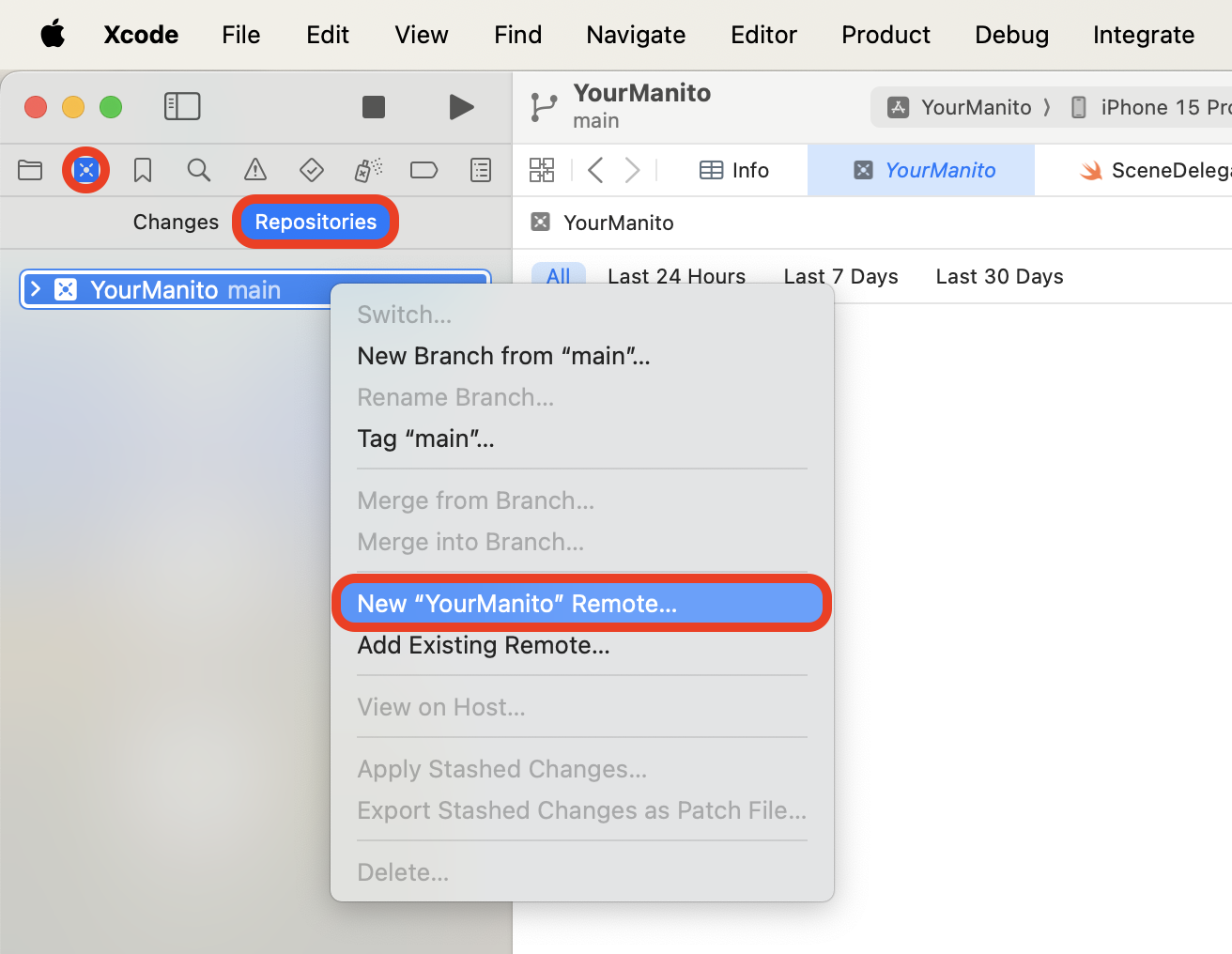Viewport: 1232px width, 954px height.
Task: Toggle the navigator sidebar visibility
Action: pyautogui.click(x=182, y=106)
